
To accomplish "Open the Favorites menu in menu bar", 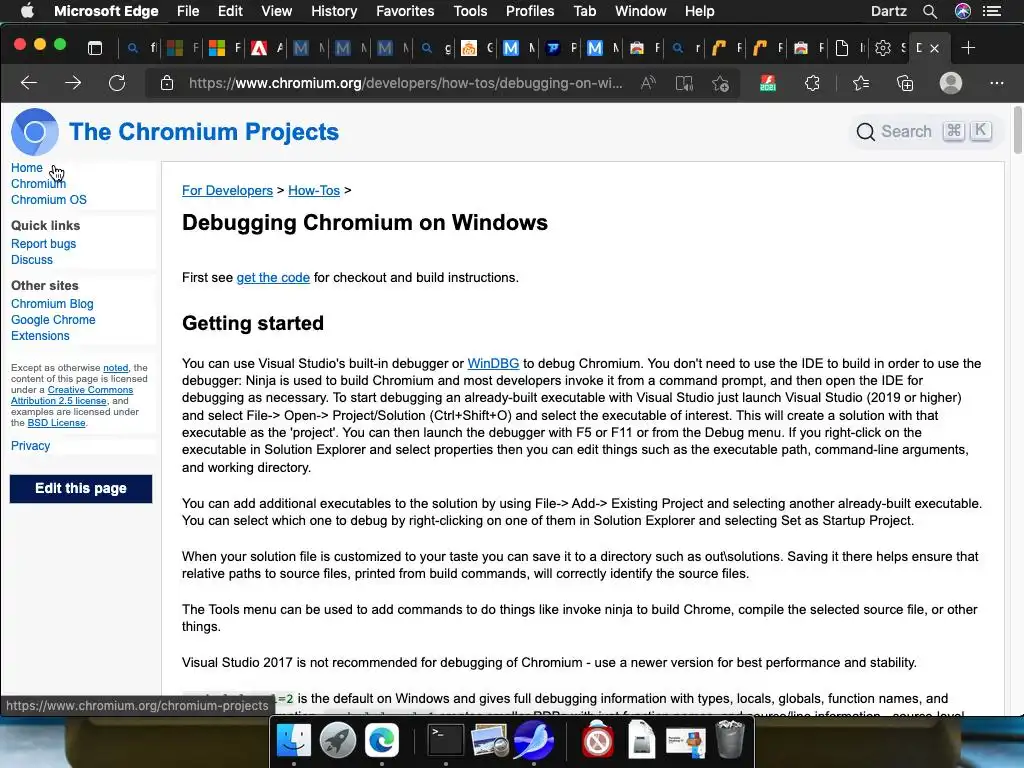I will pos(405,11).
